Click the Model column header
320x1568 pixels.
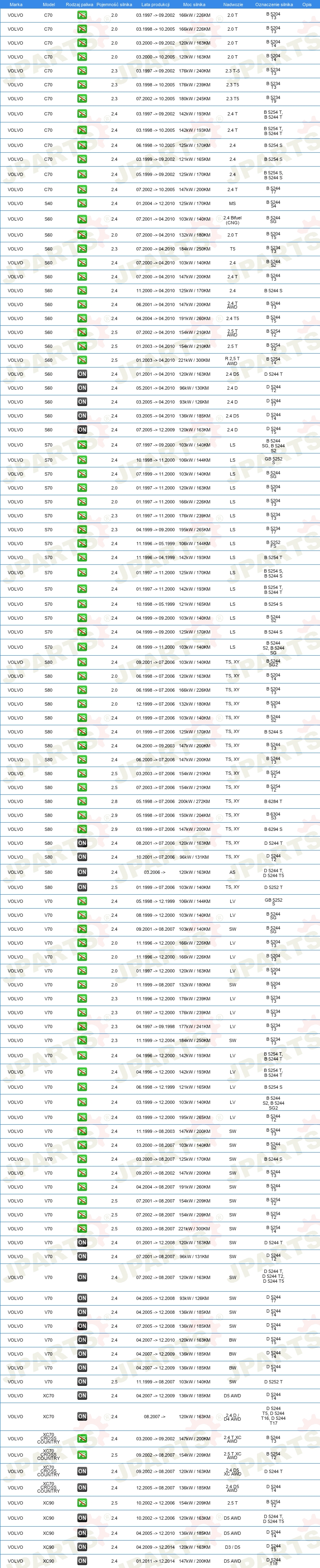tap(49, 4)
